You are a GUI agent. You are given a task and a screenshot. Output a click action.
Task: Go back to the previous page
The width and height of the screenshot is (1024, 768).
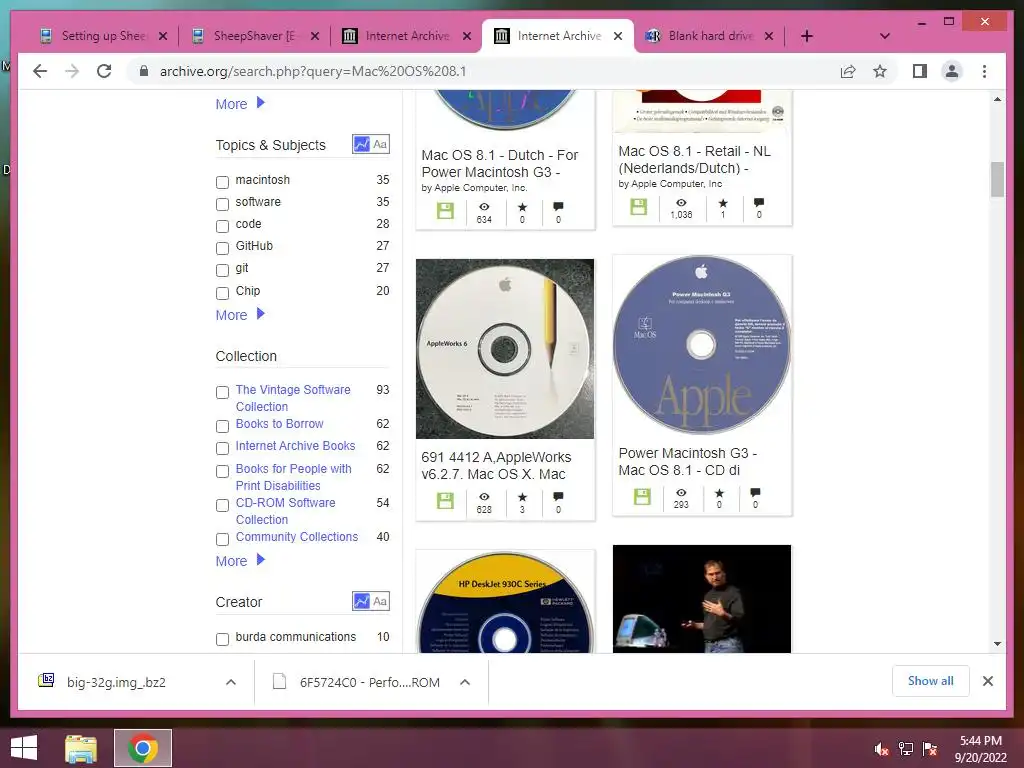point(40,71)
